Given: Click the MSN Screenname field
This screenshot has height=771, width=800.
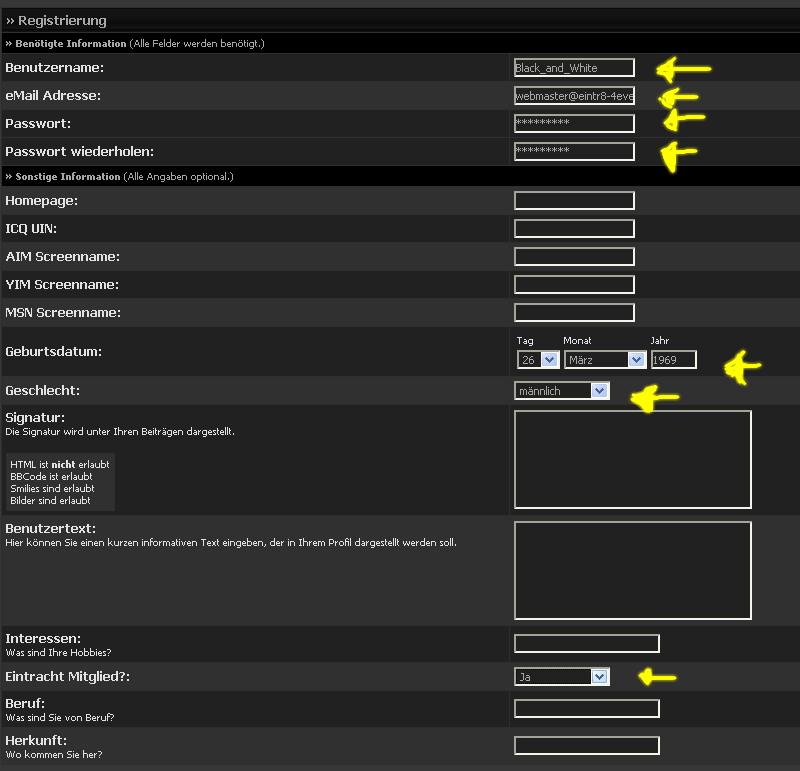Looking at the screenshot, I should [x=574, y=313].
